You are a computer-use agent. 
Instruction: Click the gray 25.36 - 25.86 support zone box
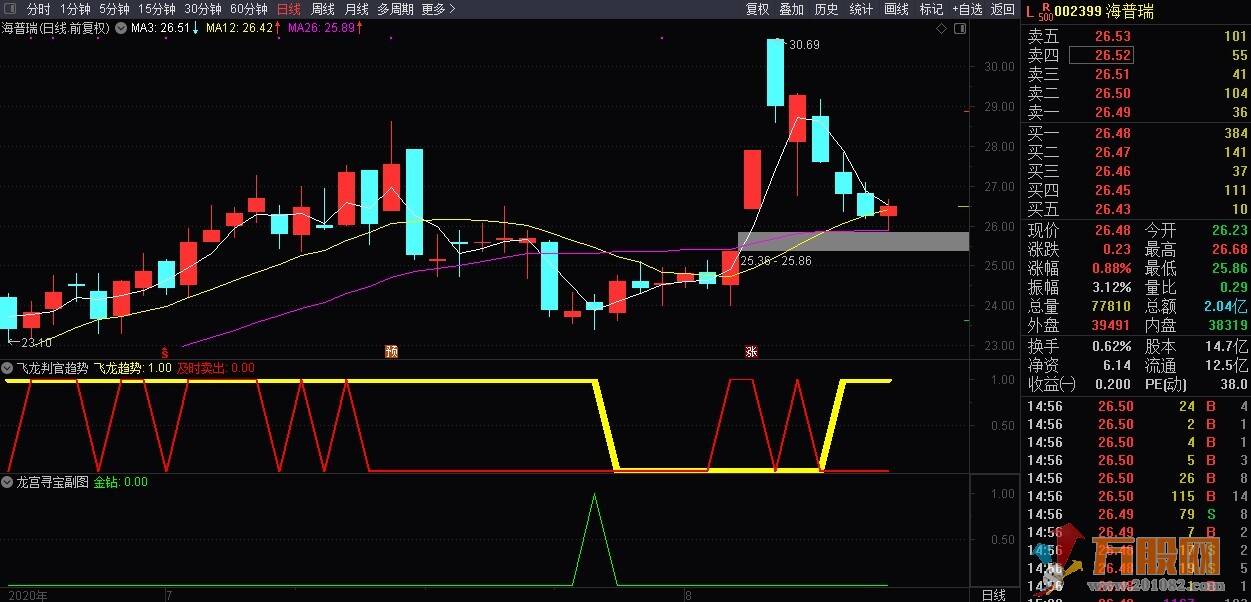[x=853, y=241]
